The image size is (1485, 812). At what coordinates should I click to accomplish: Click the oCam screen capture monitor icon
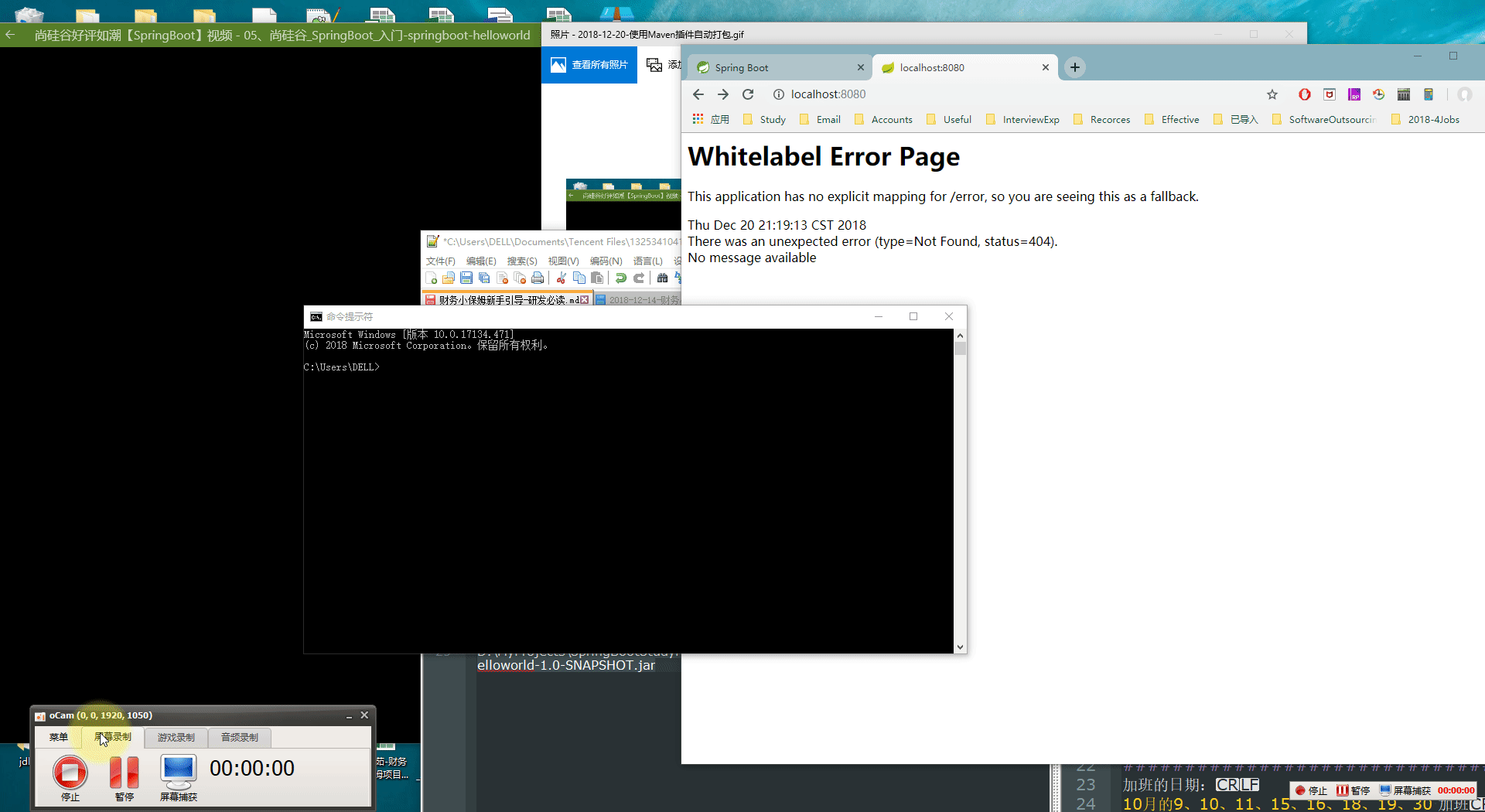pos(179,773)
